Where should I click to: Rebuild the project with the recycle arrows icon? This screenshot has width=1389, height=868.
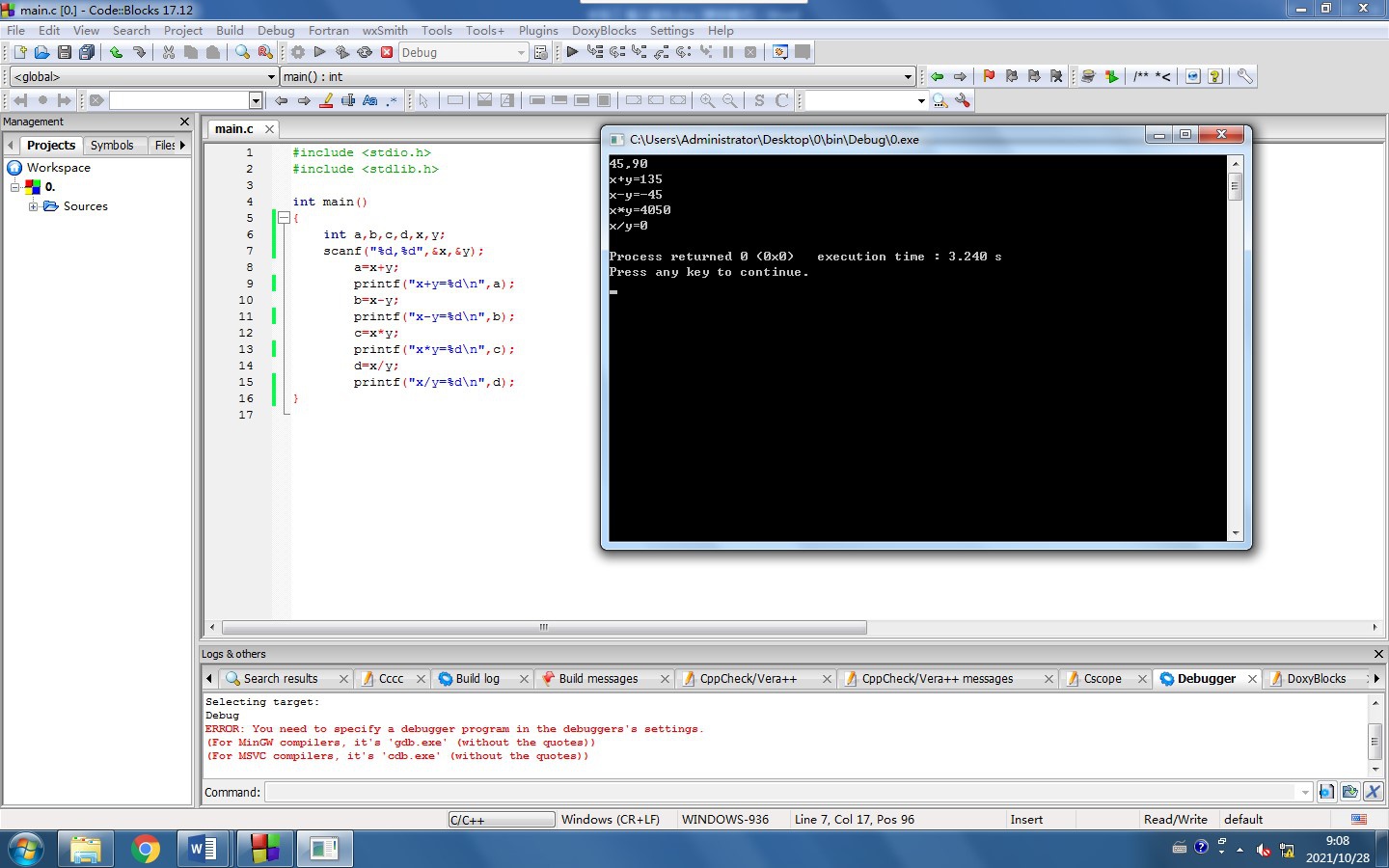click(365, 52)
